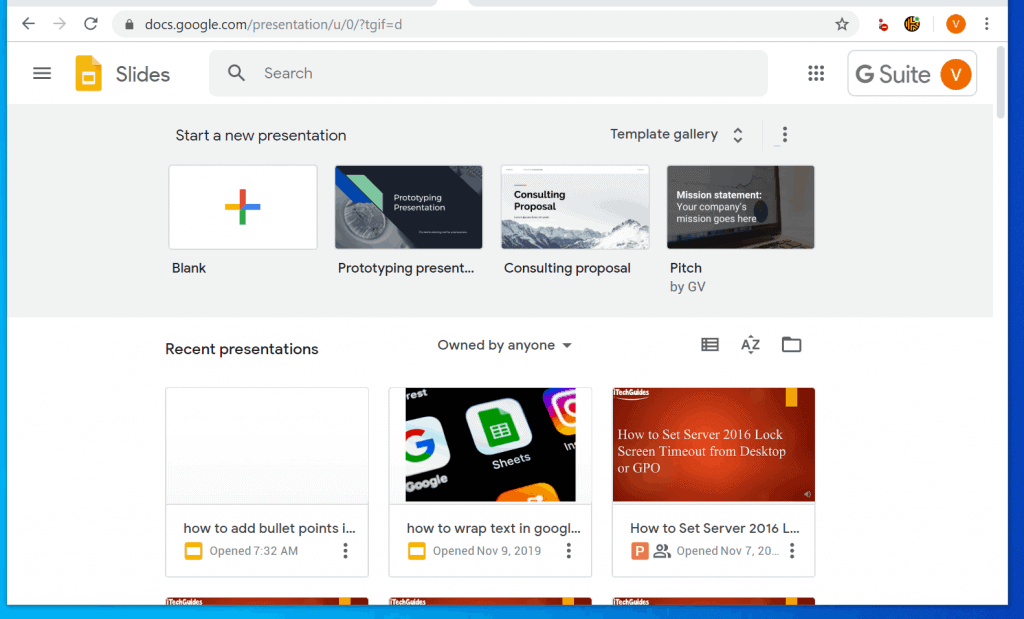The height and width of the screenshot is (619, 1024).
Task: Click the red extension icon in Chrome toolbar
Action: pos(883,25)
